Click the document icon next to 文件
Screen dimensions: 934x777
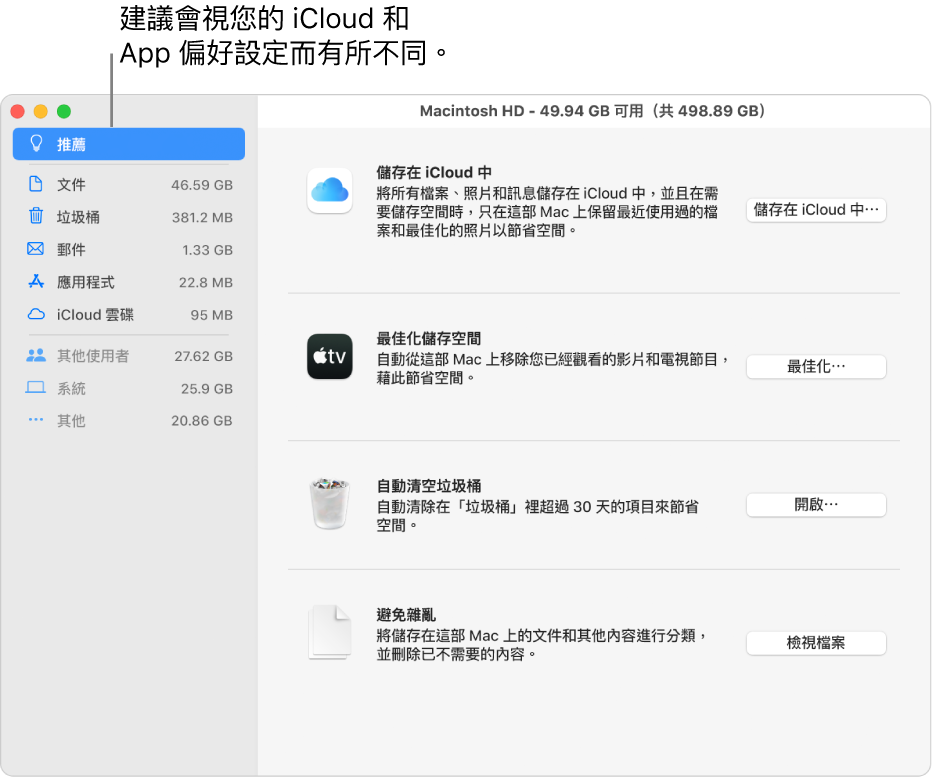tap(36, 184)
